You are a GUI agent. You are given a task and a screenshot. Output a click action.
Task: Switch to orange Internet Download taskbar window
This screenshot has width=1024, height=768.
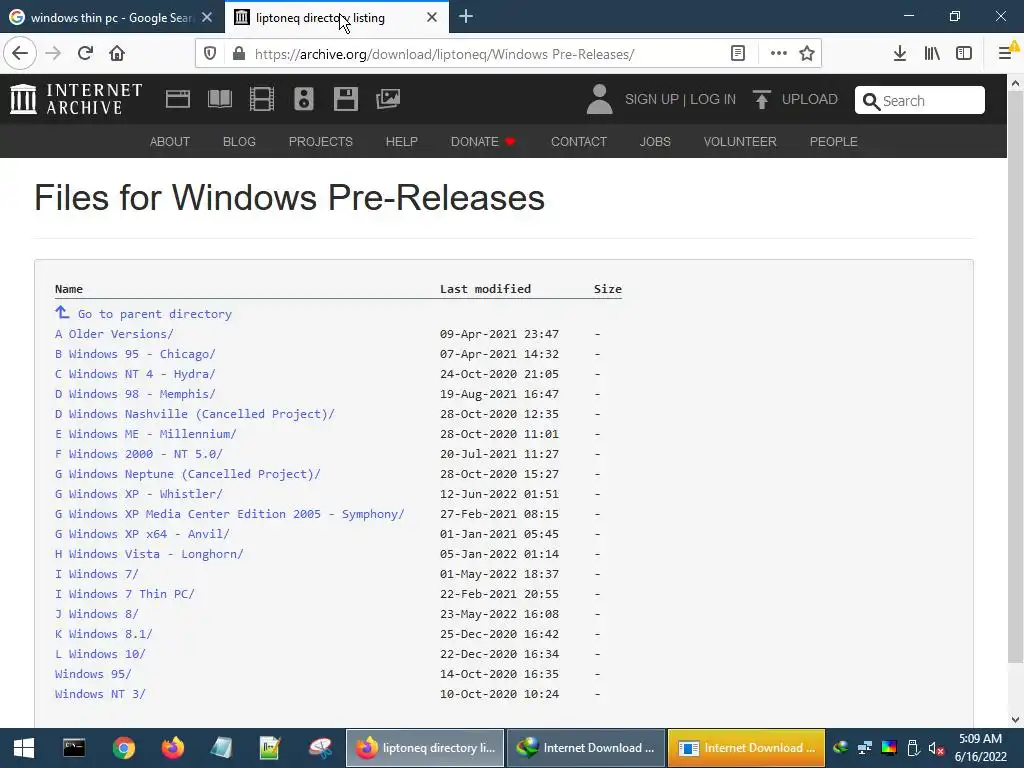click(746, 748)
